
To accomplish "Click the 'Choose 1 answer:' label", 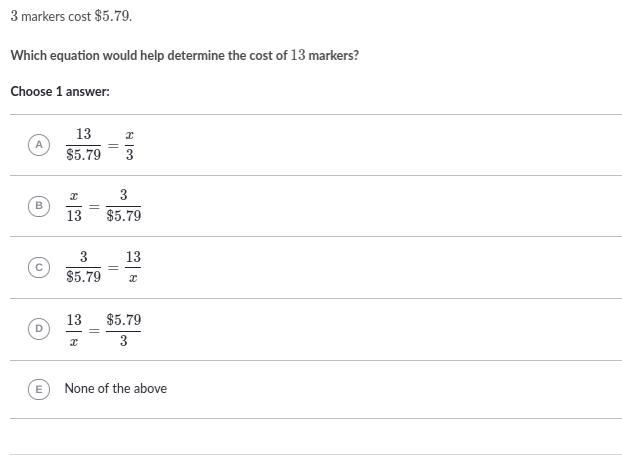I will pos(60,92).
